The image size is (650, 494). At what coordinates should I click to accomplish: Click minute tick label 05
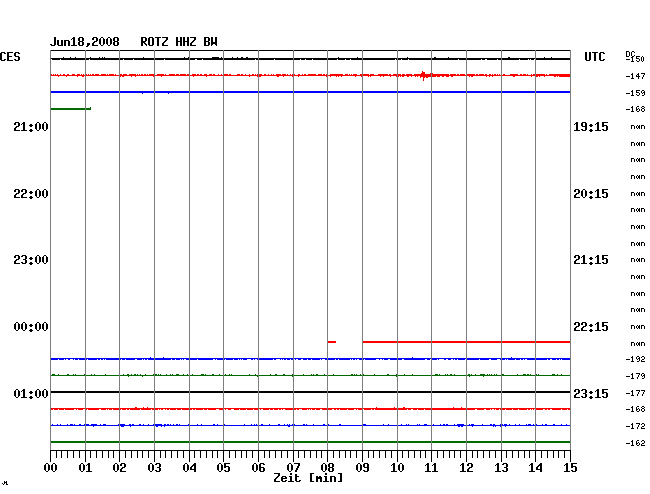tap(223, 468)
